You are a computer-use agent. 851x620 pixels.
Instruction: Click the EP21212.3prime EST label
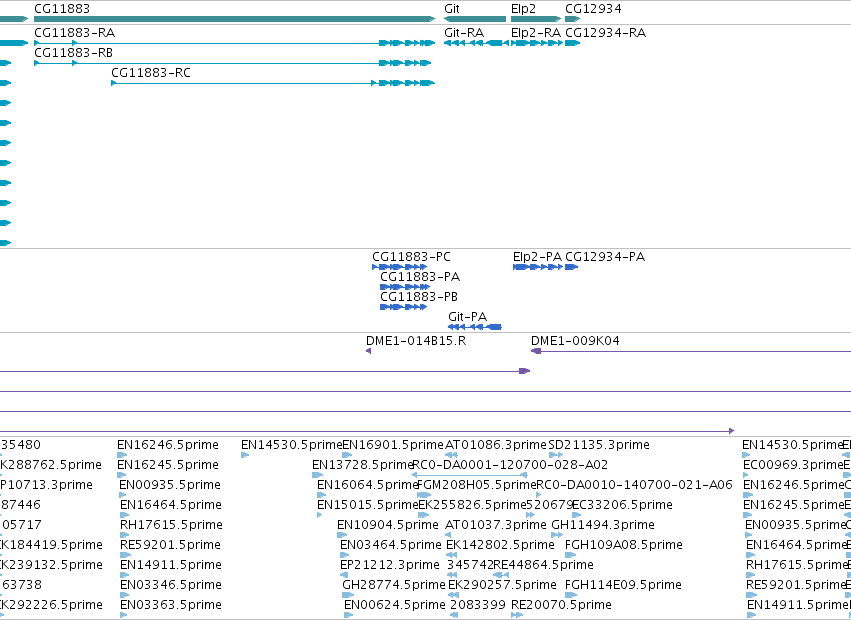(390, 565)
